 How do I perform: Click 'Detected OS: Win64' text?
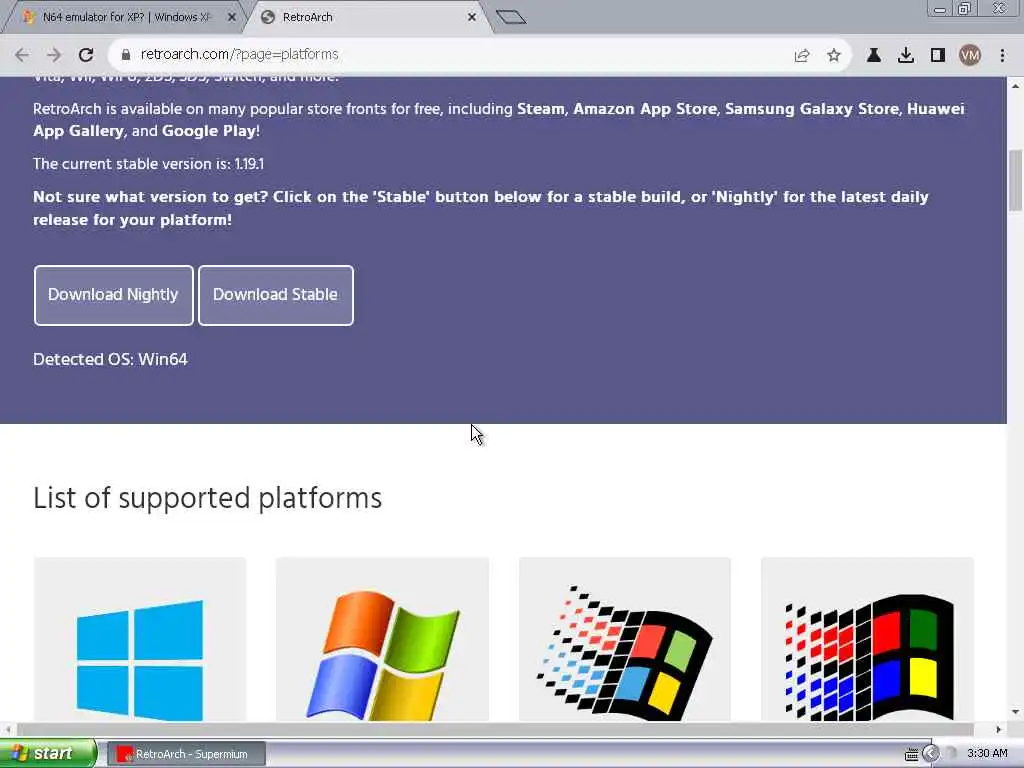[x=110, y=360]
